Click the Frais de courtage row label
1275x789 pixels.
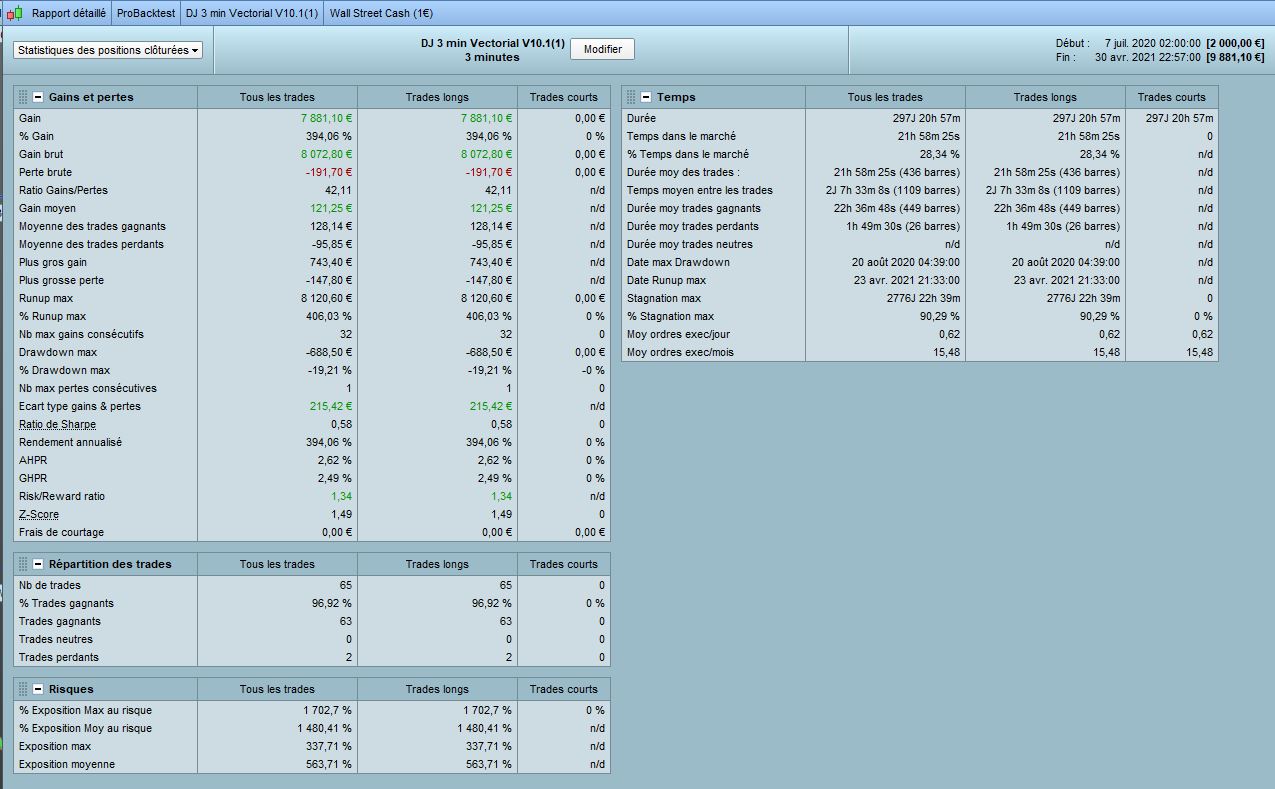(61, 532)
